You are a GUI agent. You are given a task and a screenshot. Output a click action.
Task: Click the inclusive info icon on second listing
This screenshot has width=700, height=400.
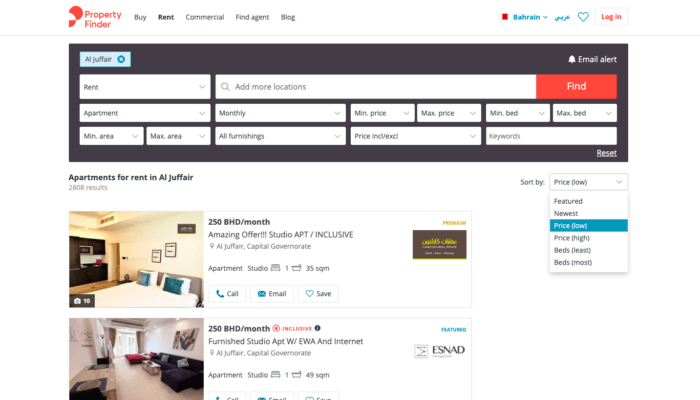[x=317, y=328]
